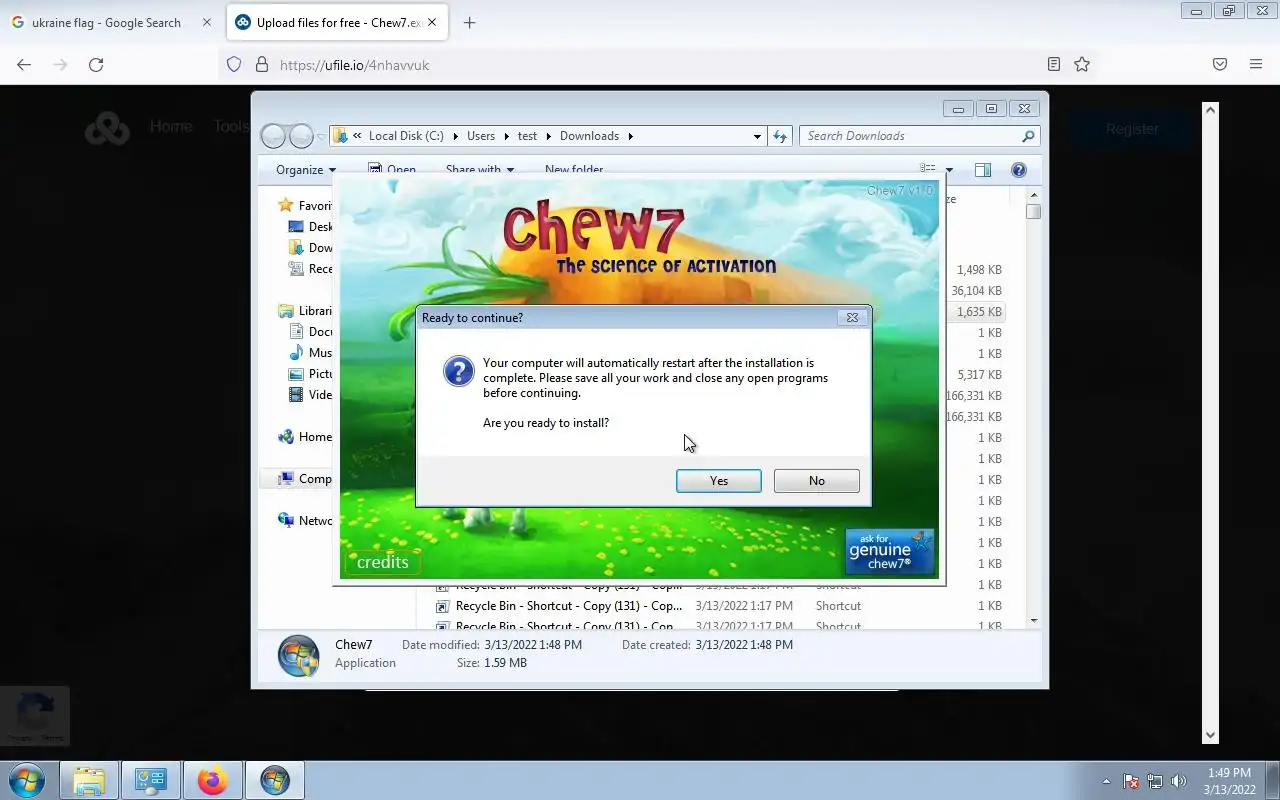Open Explorer help with question mark icon

(x=1019, y=170)
